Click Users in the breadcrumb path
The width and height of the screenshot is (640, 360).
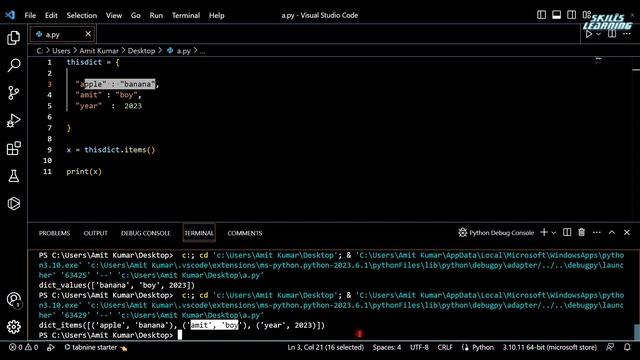click(61, 51)
